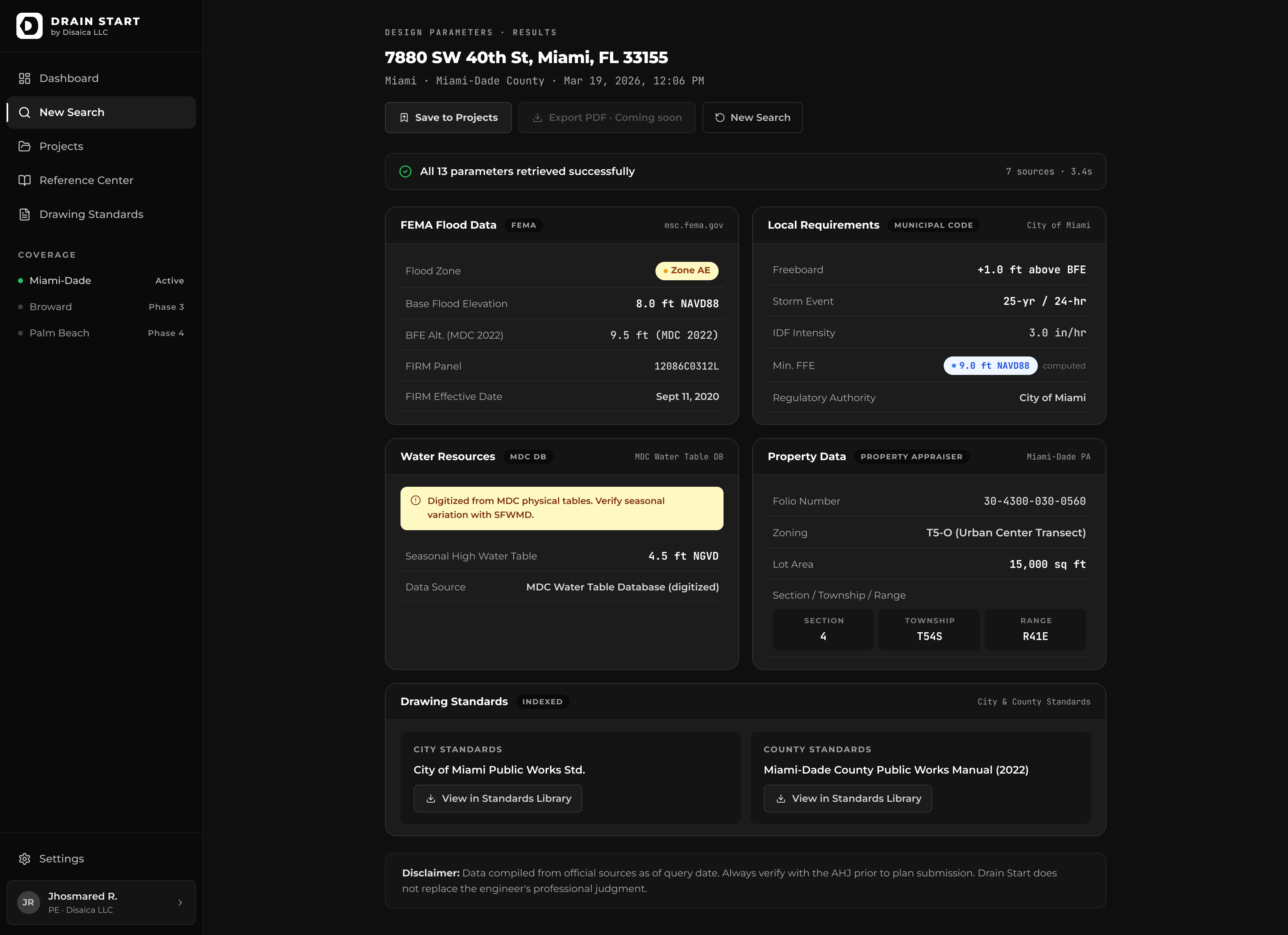
Task: Toggle the computed Min. FFE value pill
Action: pyautogui.click(x=990, y=365)
